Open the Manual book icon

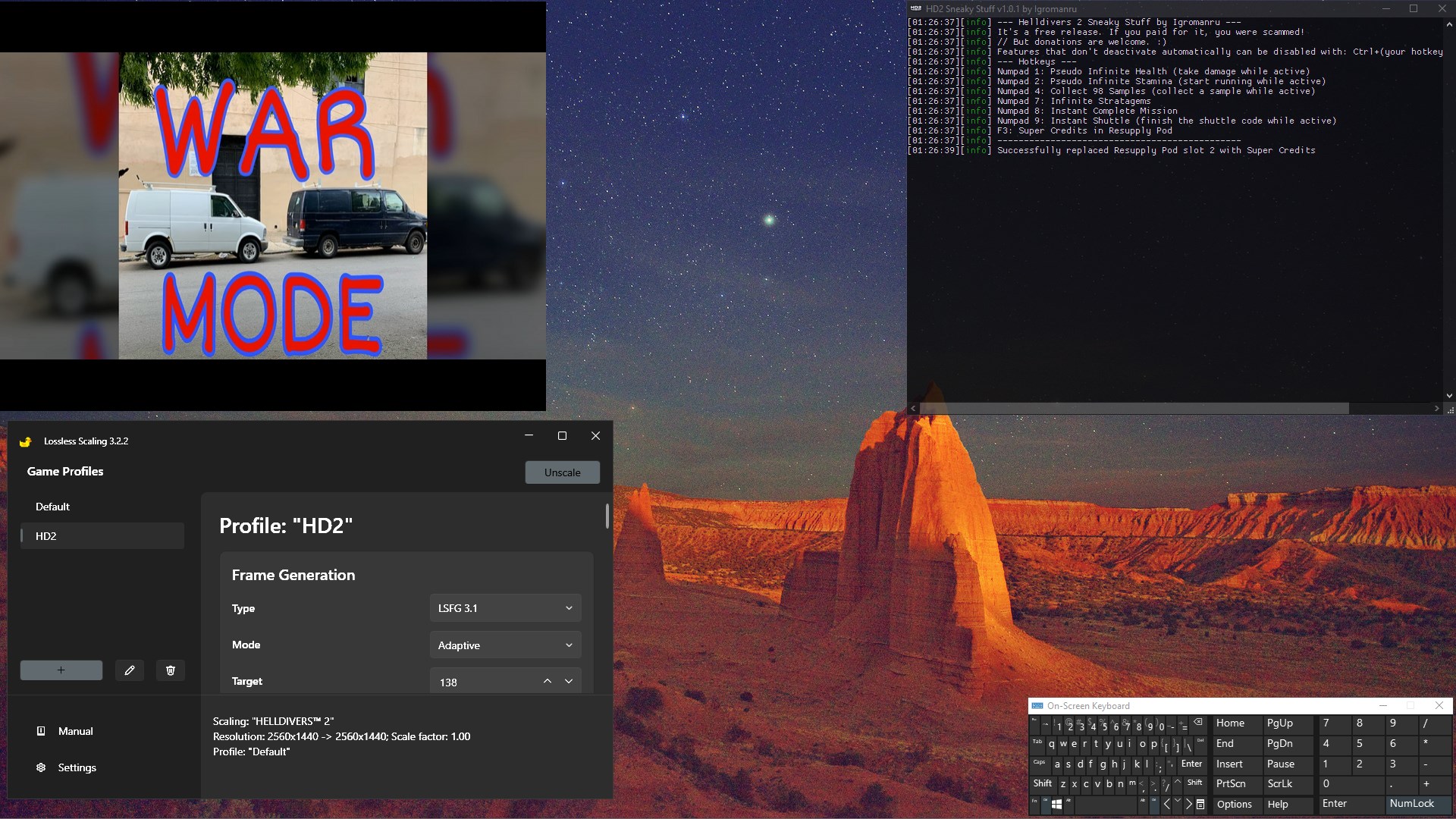[41, 731]
